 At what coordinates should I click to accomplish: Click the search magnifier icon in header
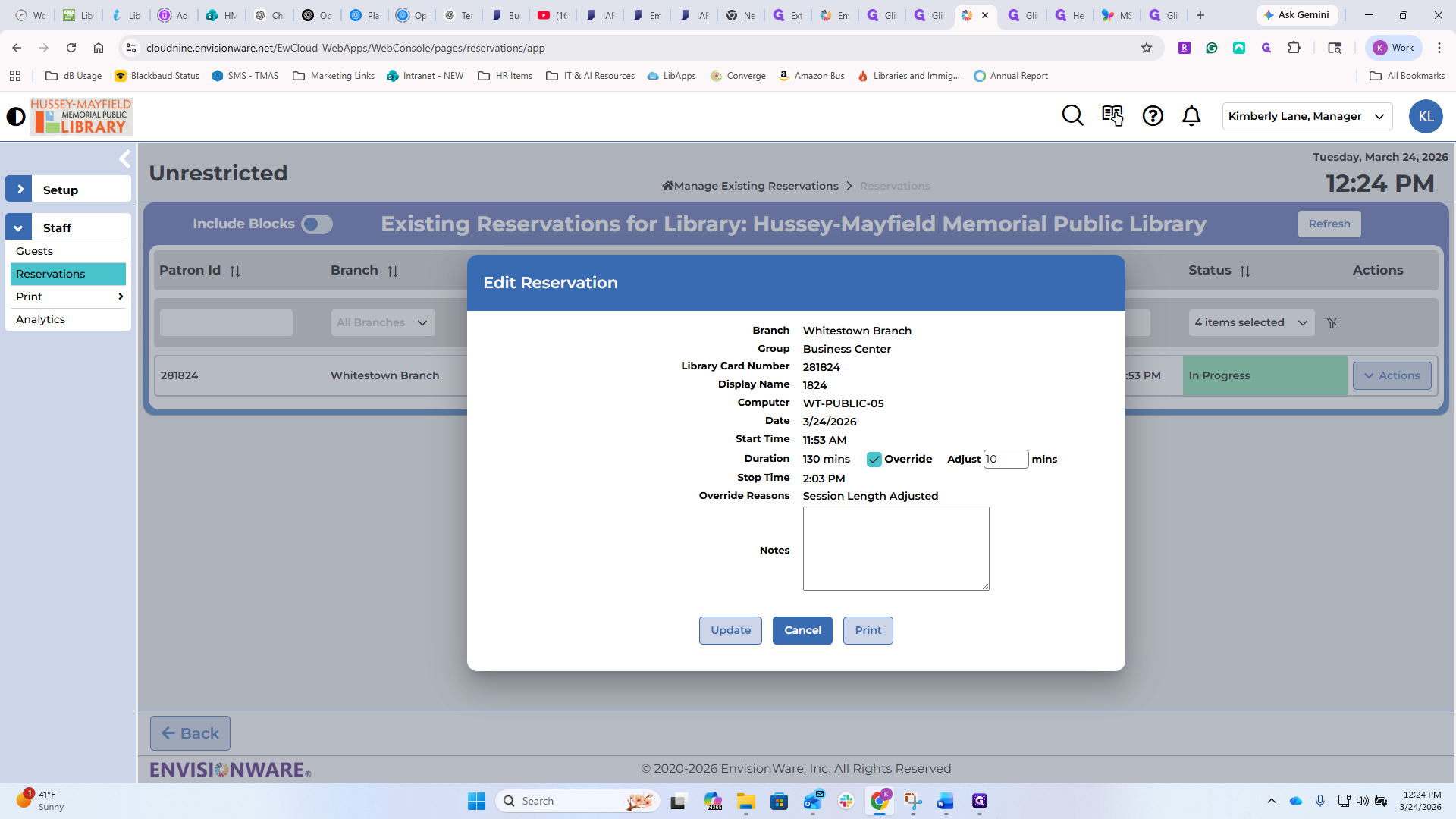pyautogui.click(x=1072, y=116)
